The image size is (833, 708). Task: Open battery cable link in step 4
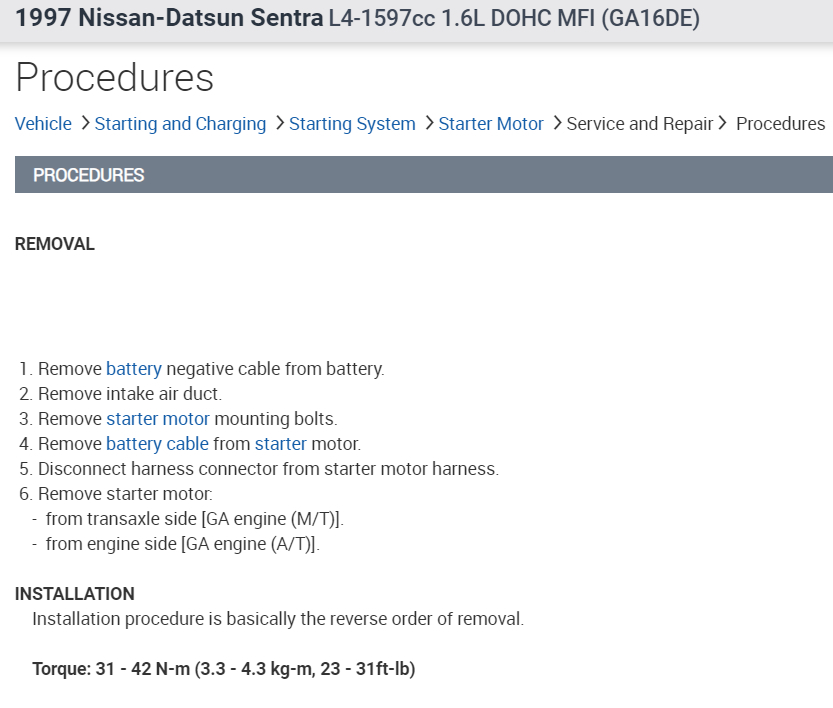coord(157,444)
